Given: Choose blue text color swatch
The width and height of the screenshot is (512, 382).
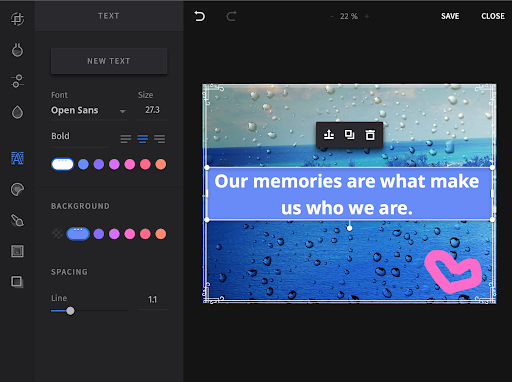Looking at the screenshot, I should coord(83,164).
